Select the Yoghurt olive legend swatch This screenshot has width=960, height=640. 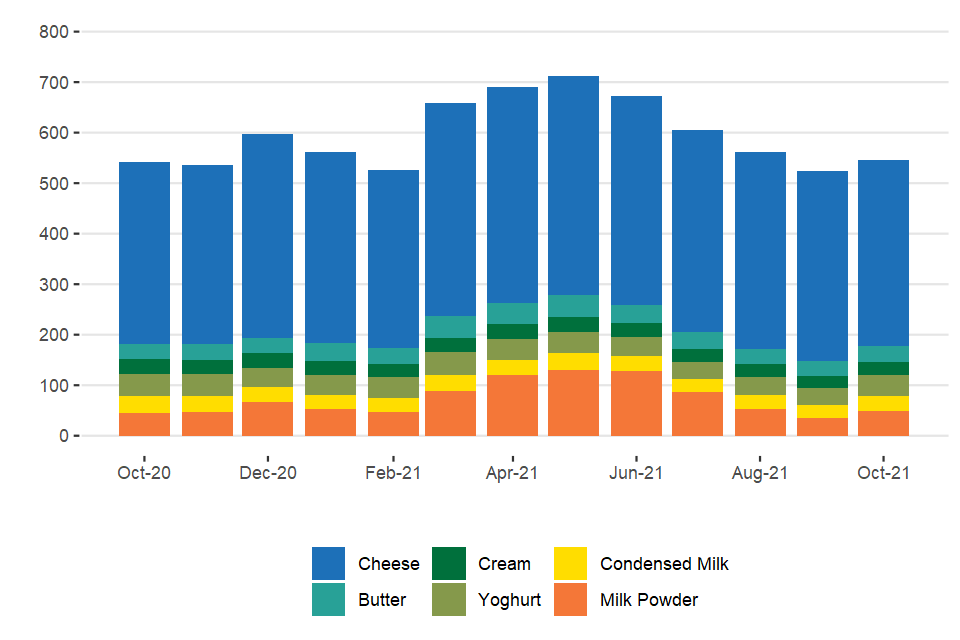tap(449, 600)
